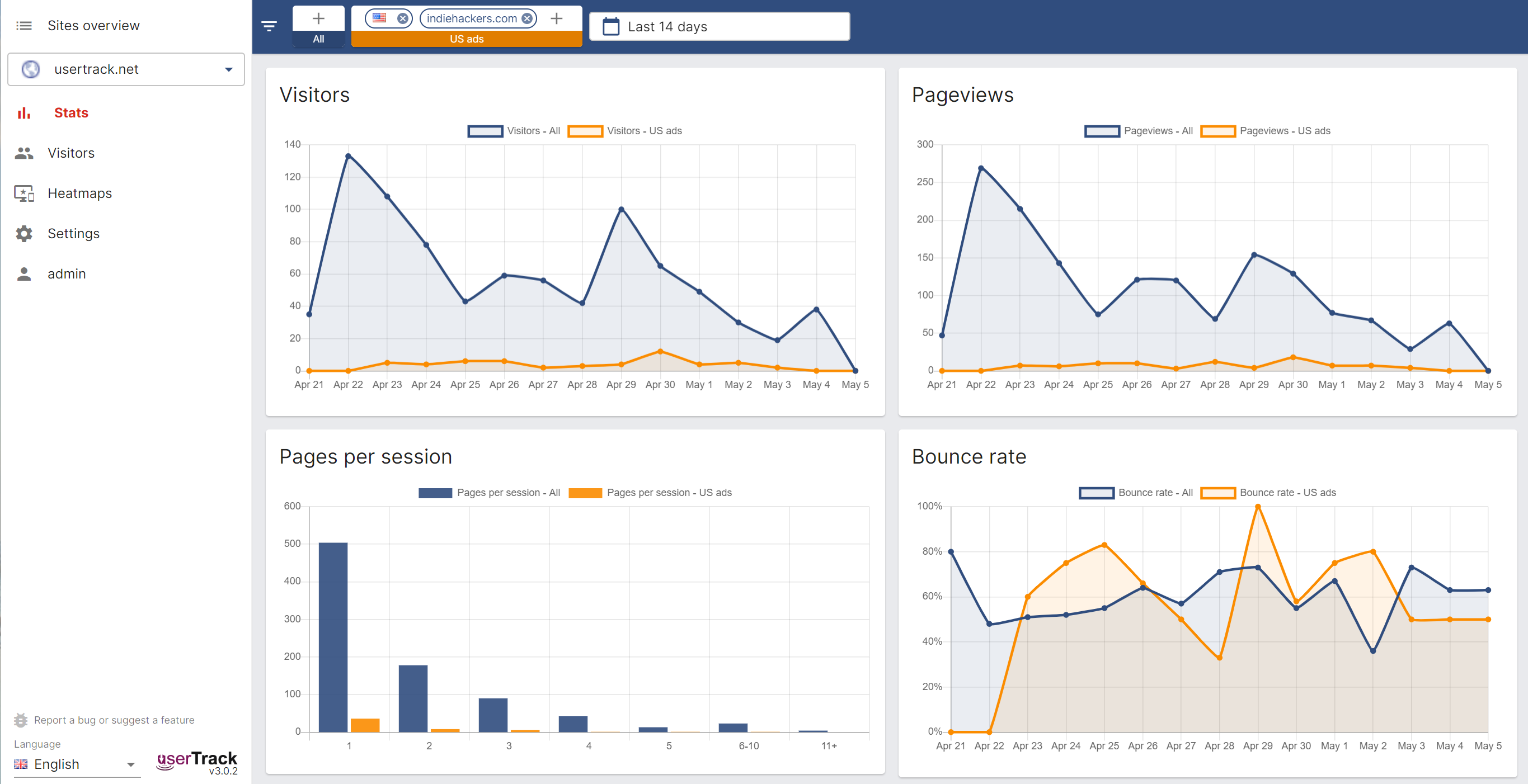Click the filter funnel icon in top bar
Image resolution: width=1528 pixels, height=784 pixels.
point(269,26)
